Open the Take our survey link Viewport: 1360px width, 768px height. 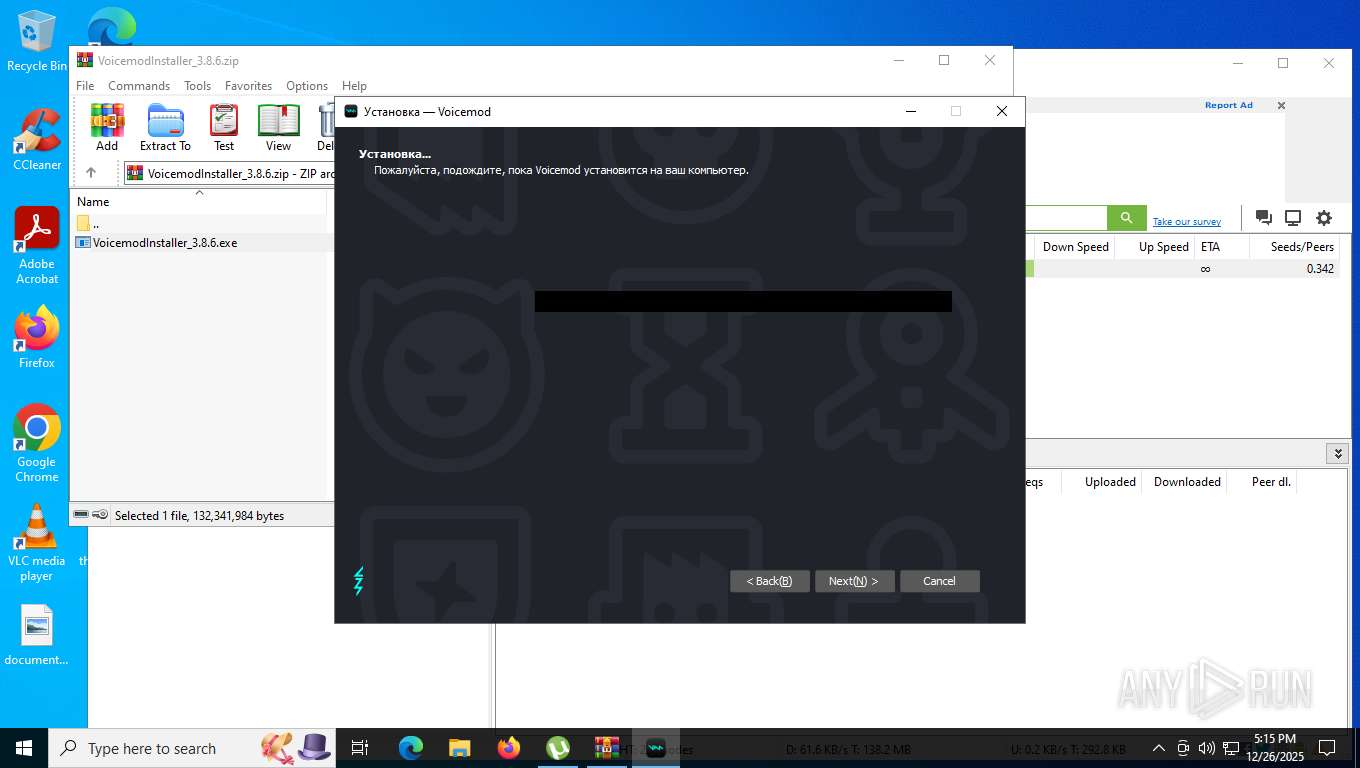click(x=1186, y=222)
